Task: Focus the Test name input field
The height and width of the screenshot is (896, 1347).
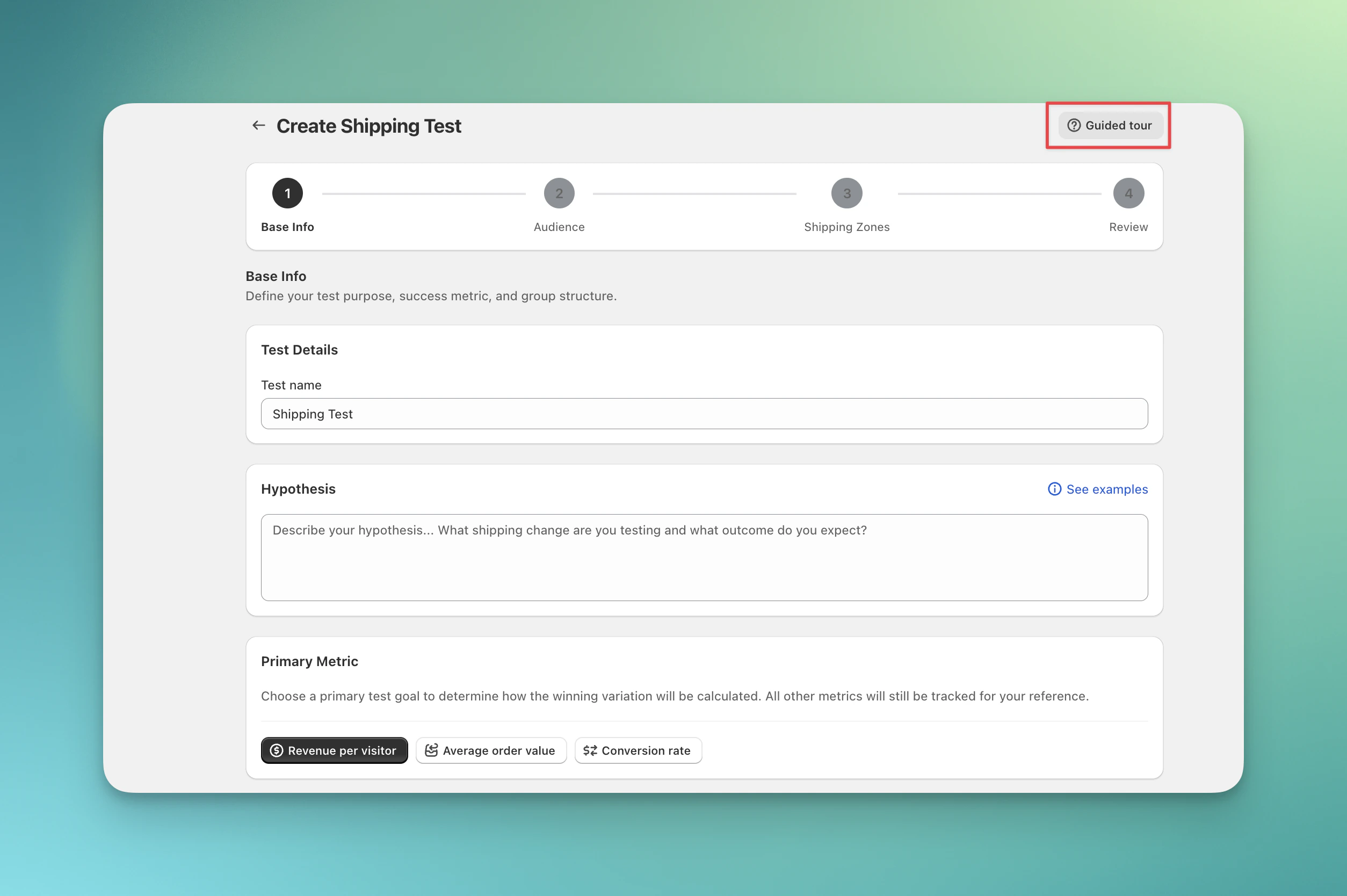Action: 704,414
